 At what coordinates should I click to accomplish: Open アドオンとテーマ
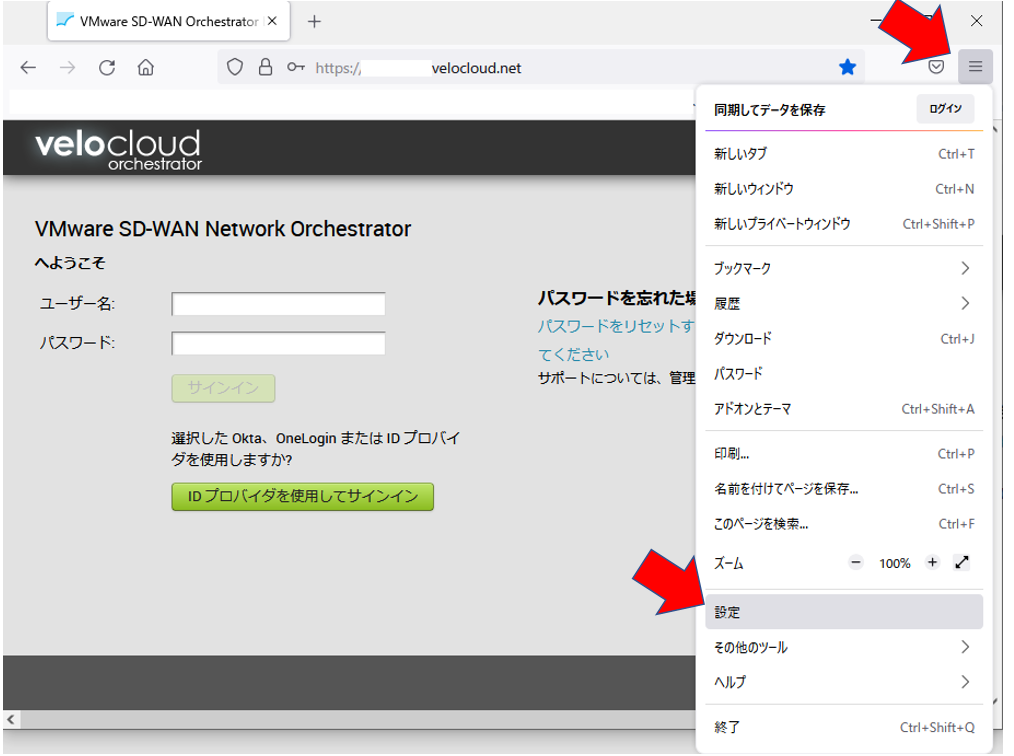point(844,409)
